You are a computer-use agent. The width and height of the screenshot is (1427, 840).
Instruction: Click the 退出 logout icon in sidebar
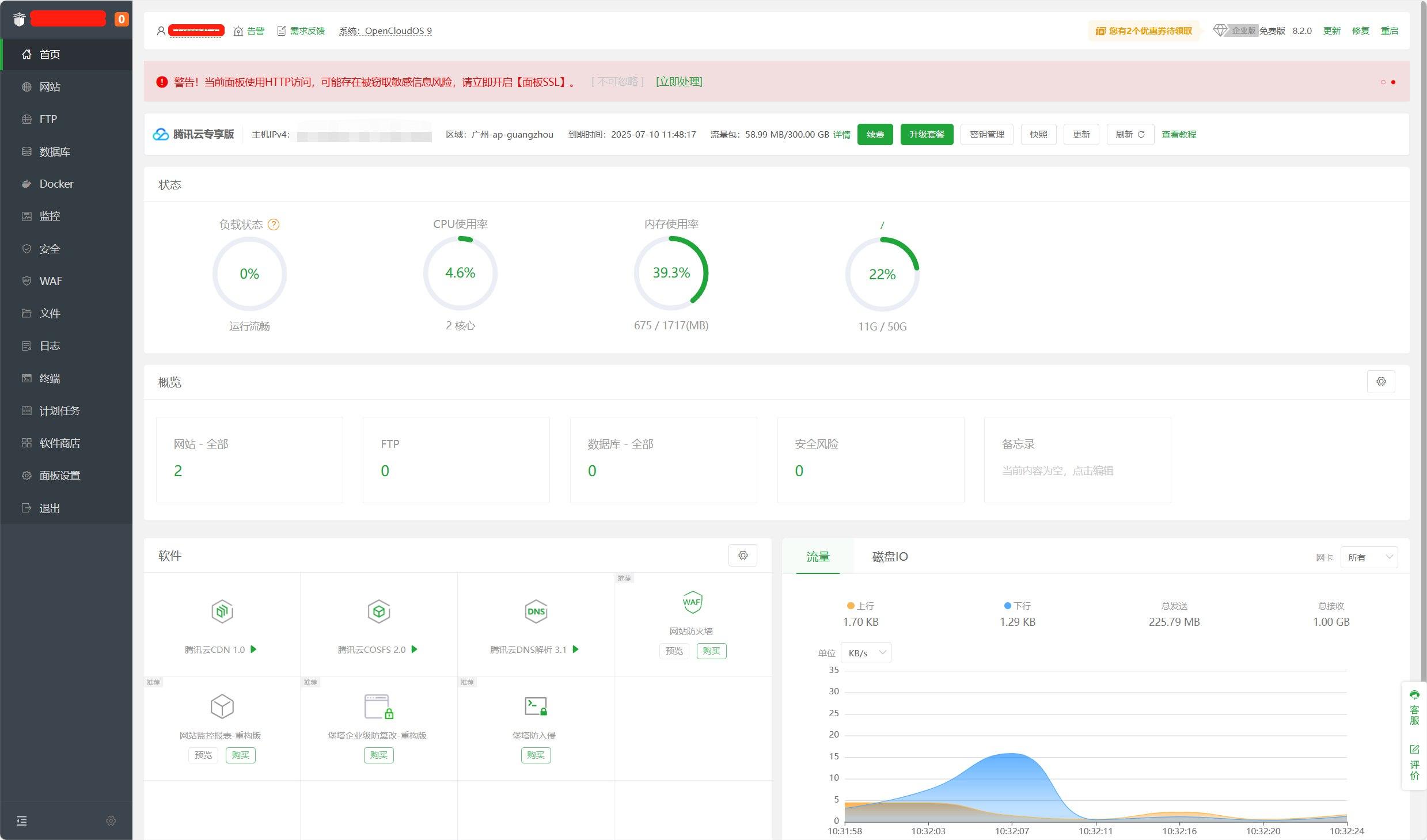click(x=26, y=508)
